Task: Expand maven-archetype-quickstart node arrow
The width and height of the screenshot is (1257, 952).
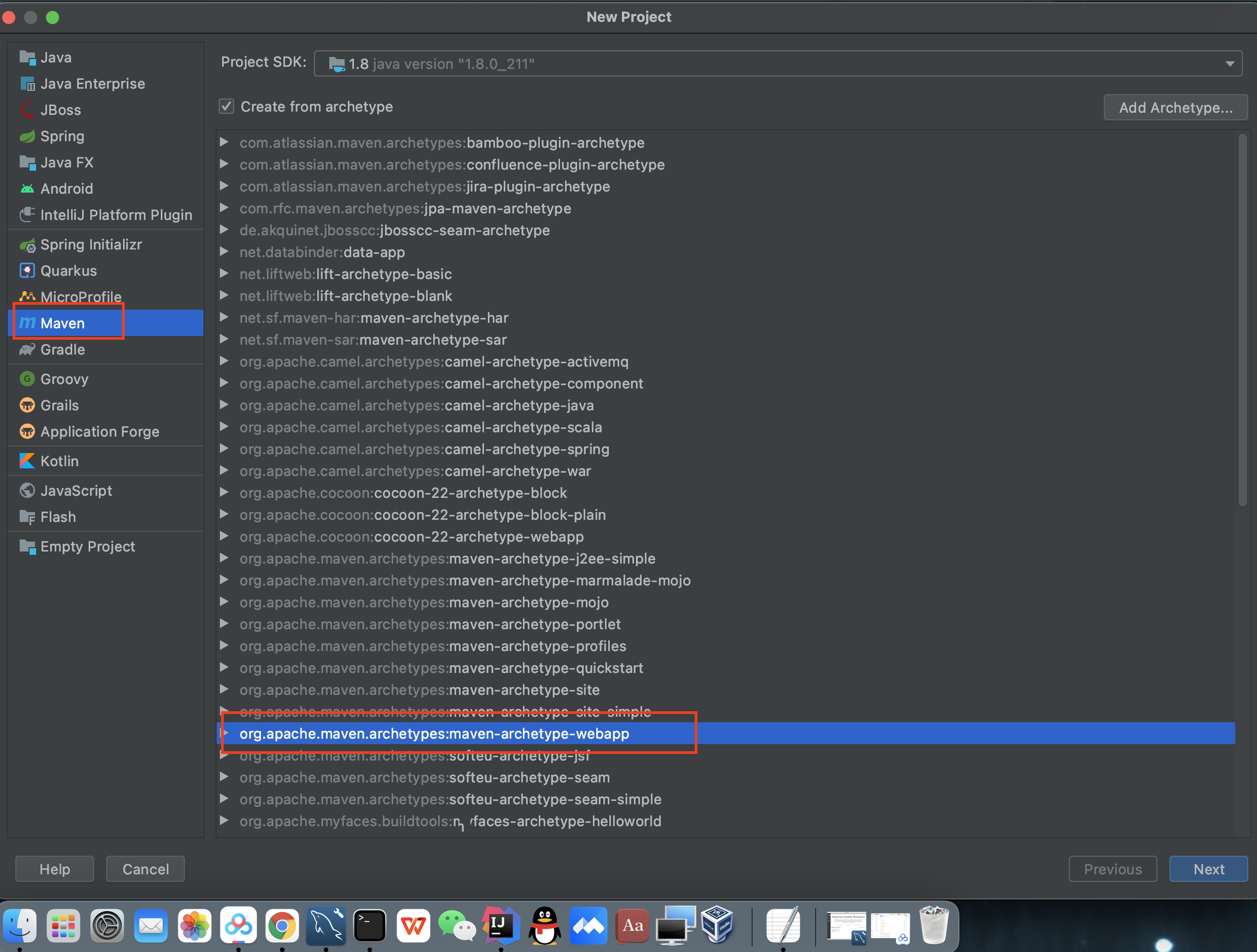Action: [x=224, y=667]
